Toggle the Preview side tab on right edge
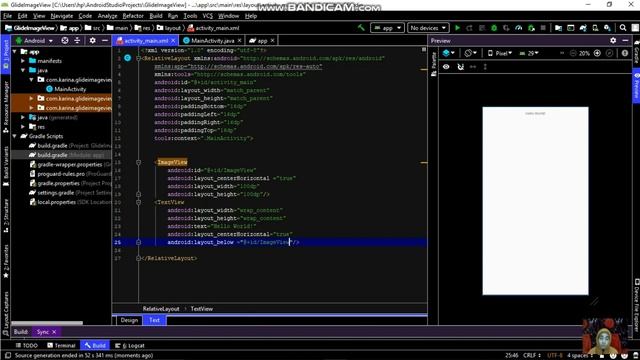The width and height of the screenshot is (640, 360). point(636,86)
